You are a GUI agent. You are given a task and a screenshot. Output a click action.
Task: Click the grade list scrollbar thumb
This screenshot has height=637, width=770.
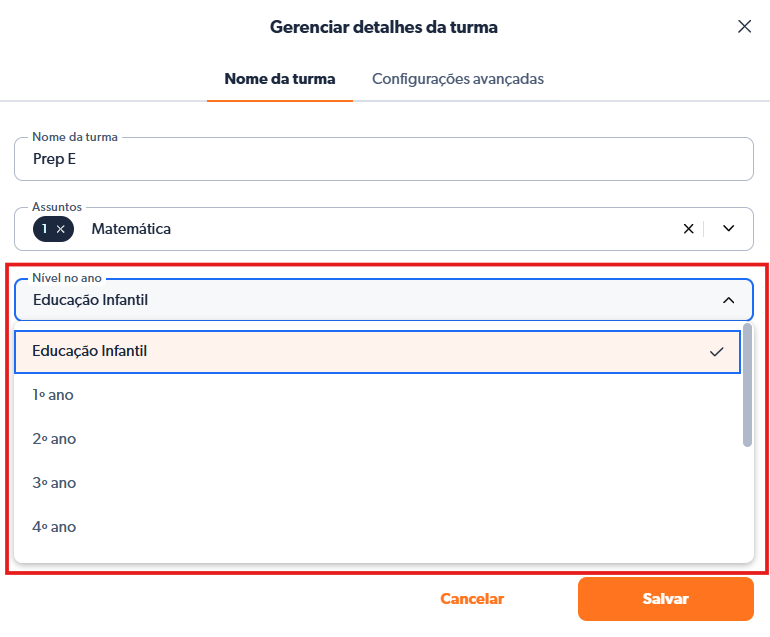[x=748, y=385]
